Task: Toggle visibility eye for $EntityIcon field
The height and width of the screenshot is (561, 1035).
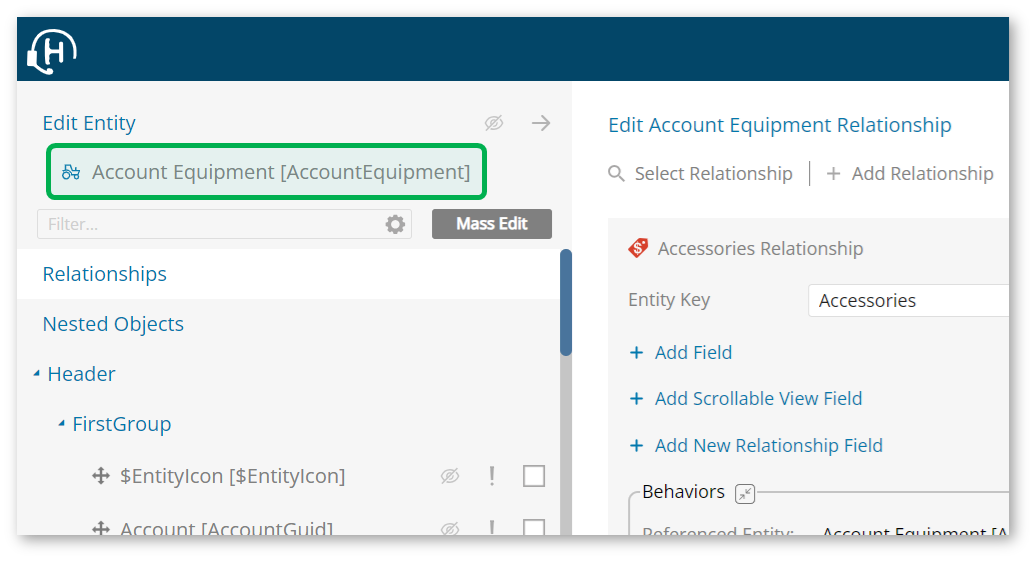Action: (450, 476)
